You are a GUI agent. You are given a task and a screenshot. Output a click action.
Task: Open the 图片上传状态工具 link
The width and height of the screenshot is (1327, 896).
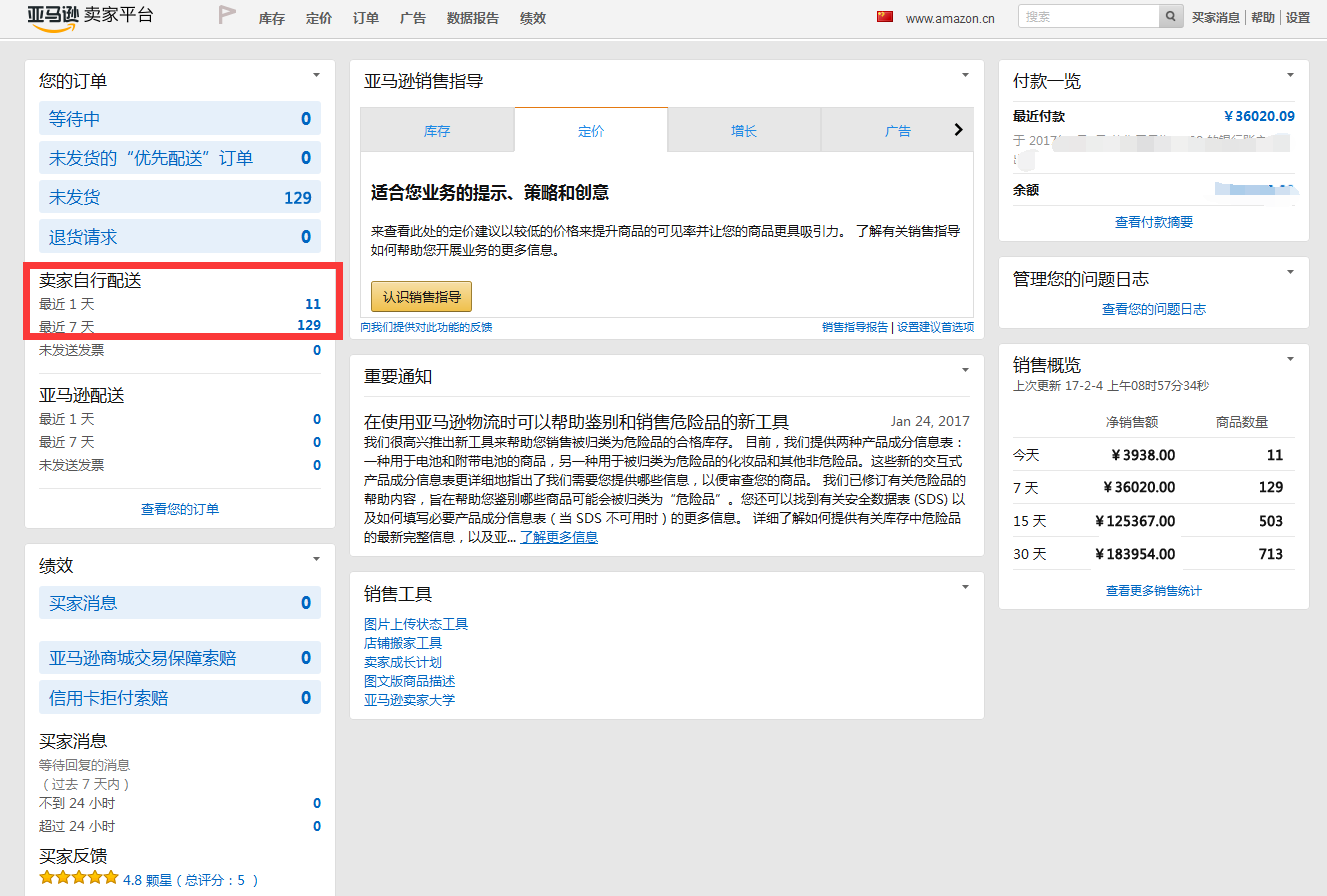click(416, 624)
